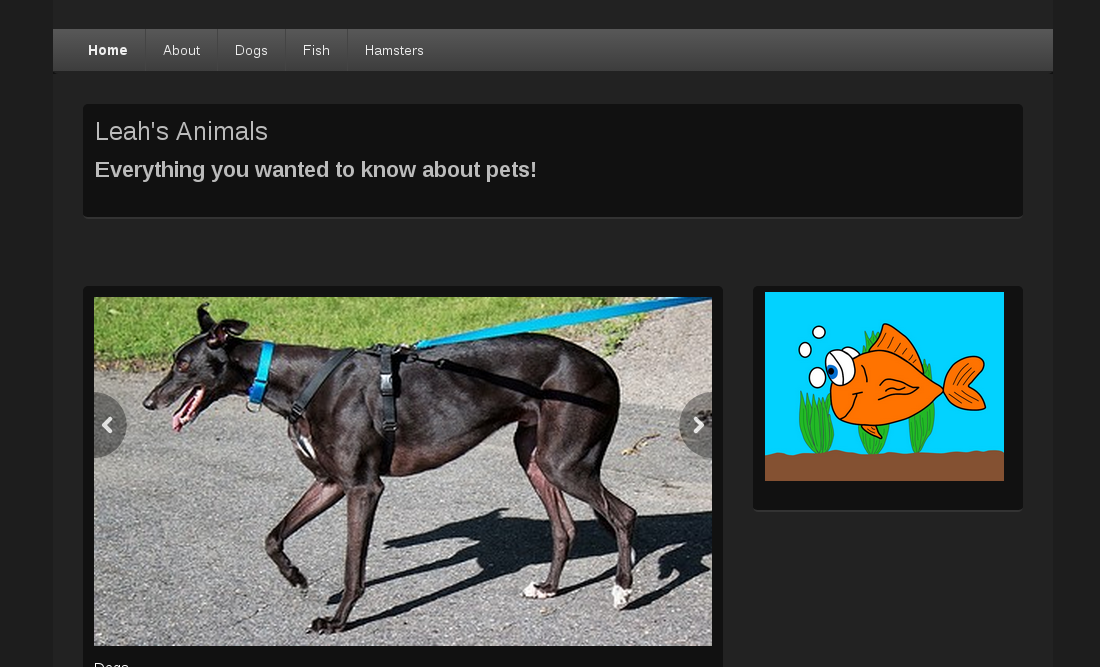Open the Home menu item
This screenshot has height=667, width=1100.
pos(108,50)
